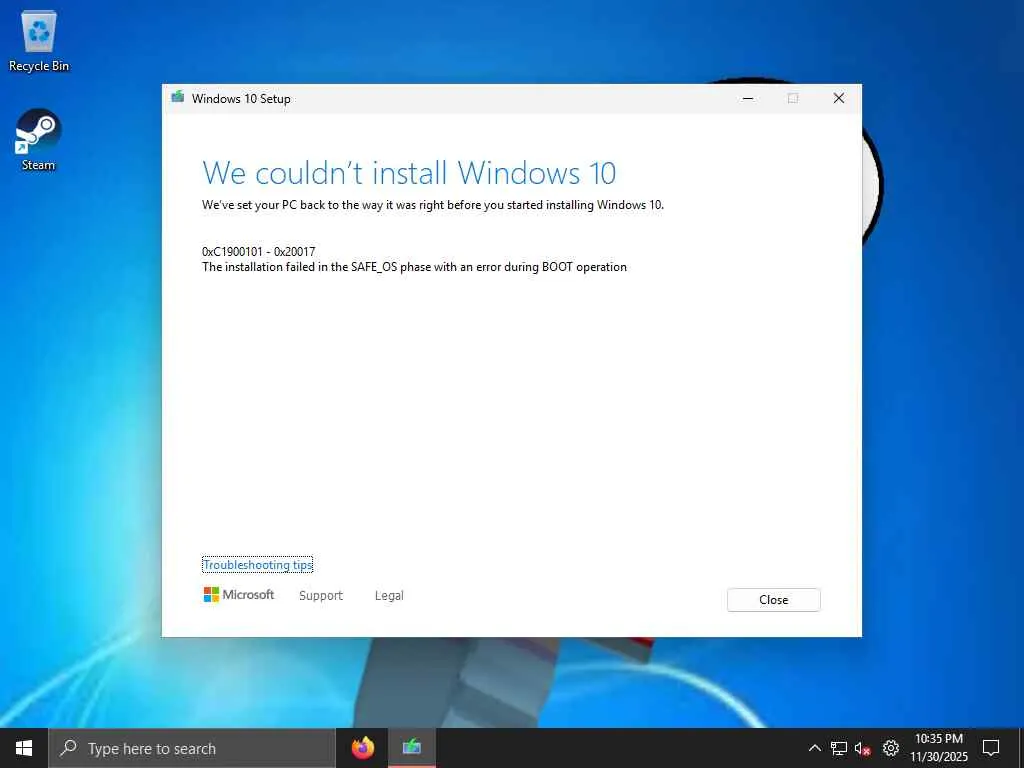Follow the Troubleshooting tips link
This screenshot has width=1024, height=768.
point(258,565)
